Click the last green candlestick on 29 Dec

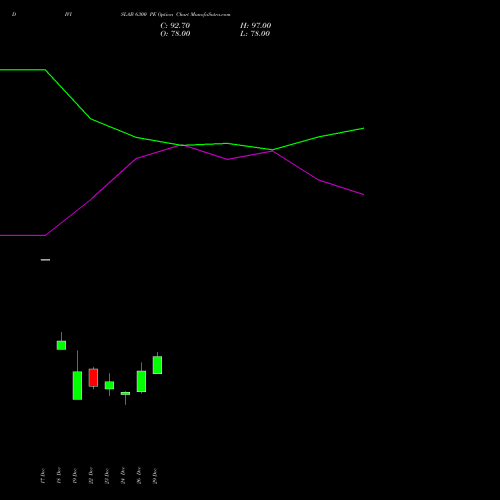157,365
